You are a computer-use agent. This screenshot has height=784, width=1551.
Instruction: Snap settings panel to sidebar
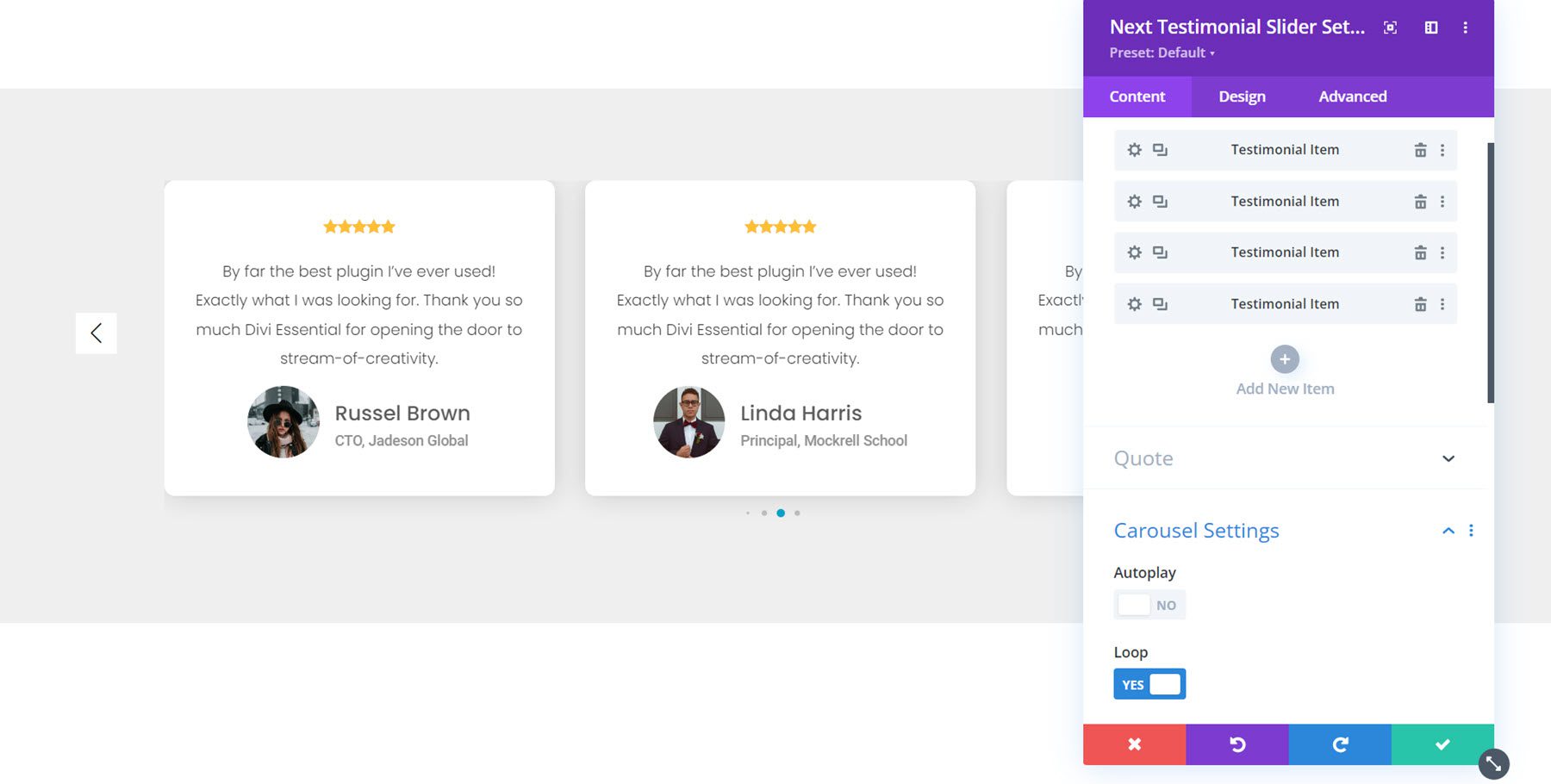pos(1431,28)
